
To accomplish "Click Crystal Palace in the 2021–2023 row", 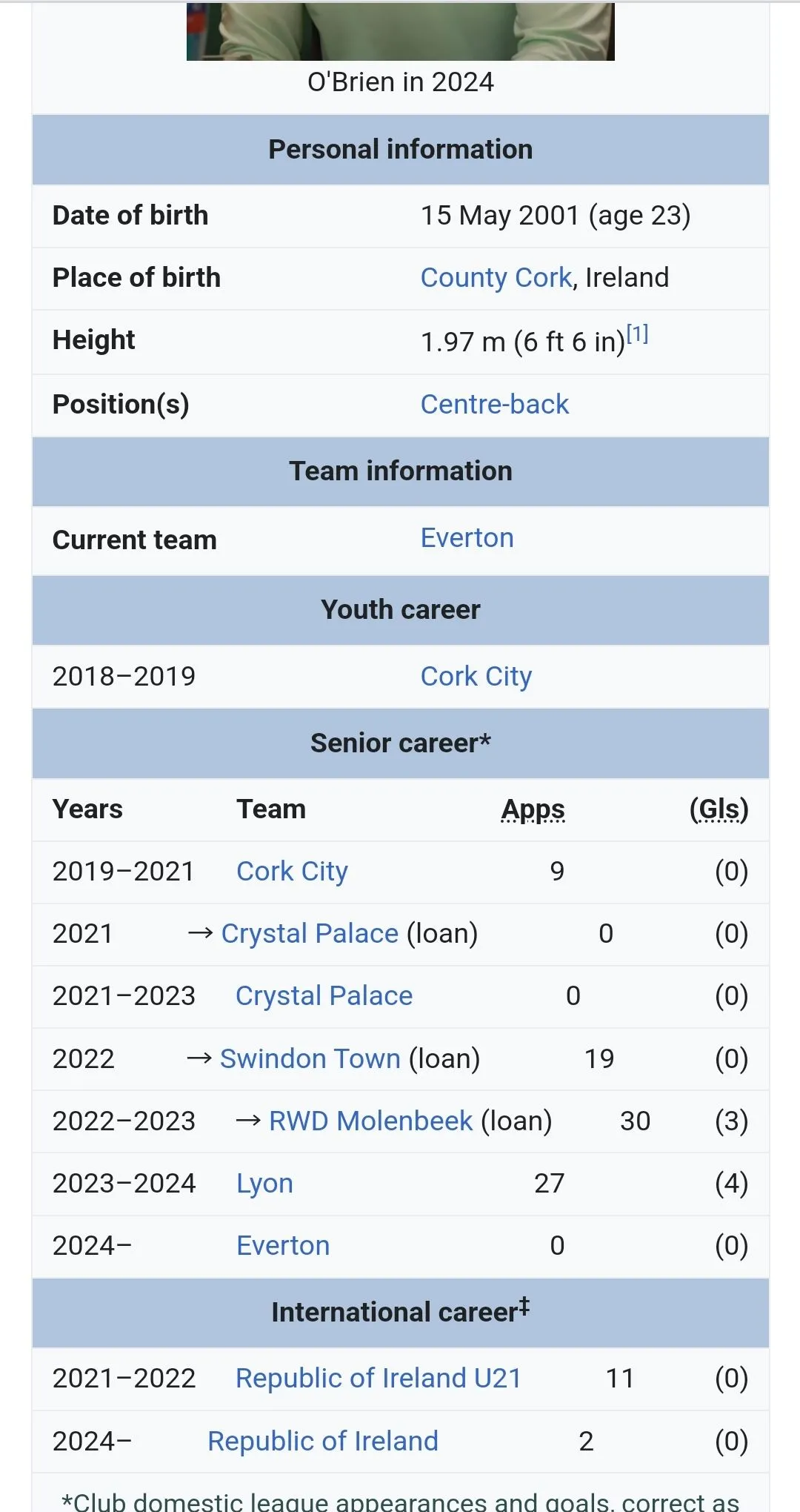I will pyautogui.click(x=324, y=996).
